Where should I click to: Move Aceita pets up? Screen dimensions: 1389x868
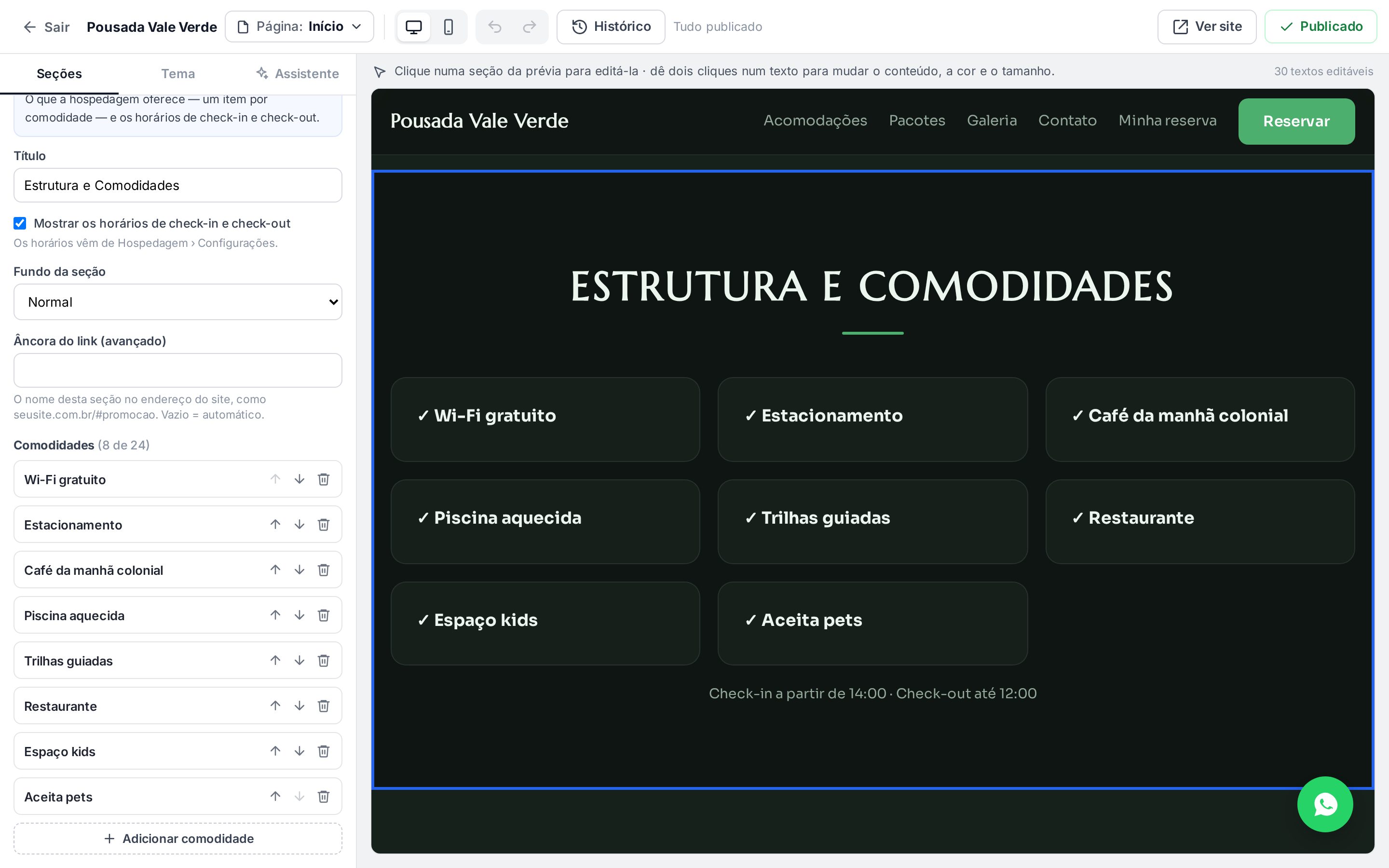(x=275, y=796)
